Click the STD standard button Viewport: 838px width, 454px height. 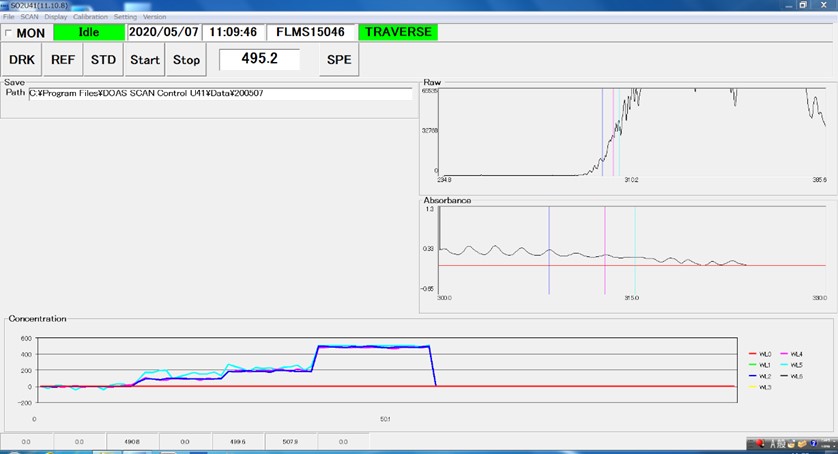click(103, 59)
